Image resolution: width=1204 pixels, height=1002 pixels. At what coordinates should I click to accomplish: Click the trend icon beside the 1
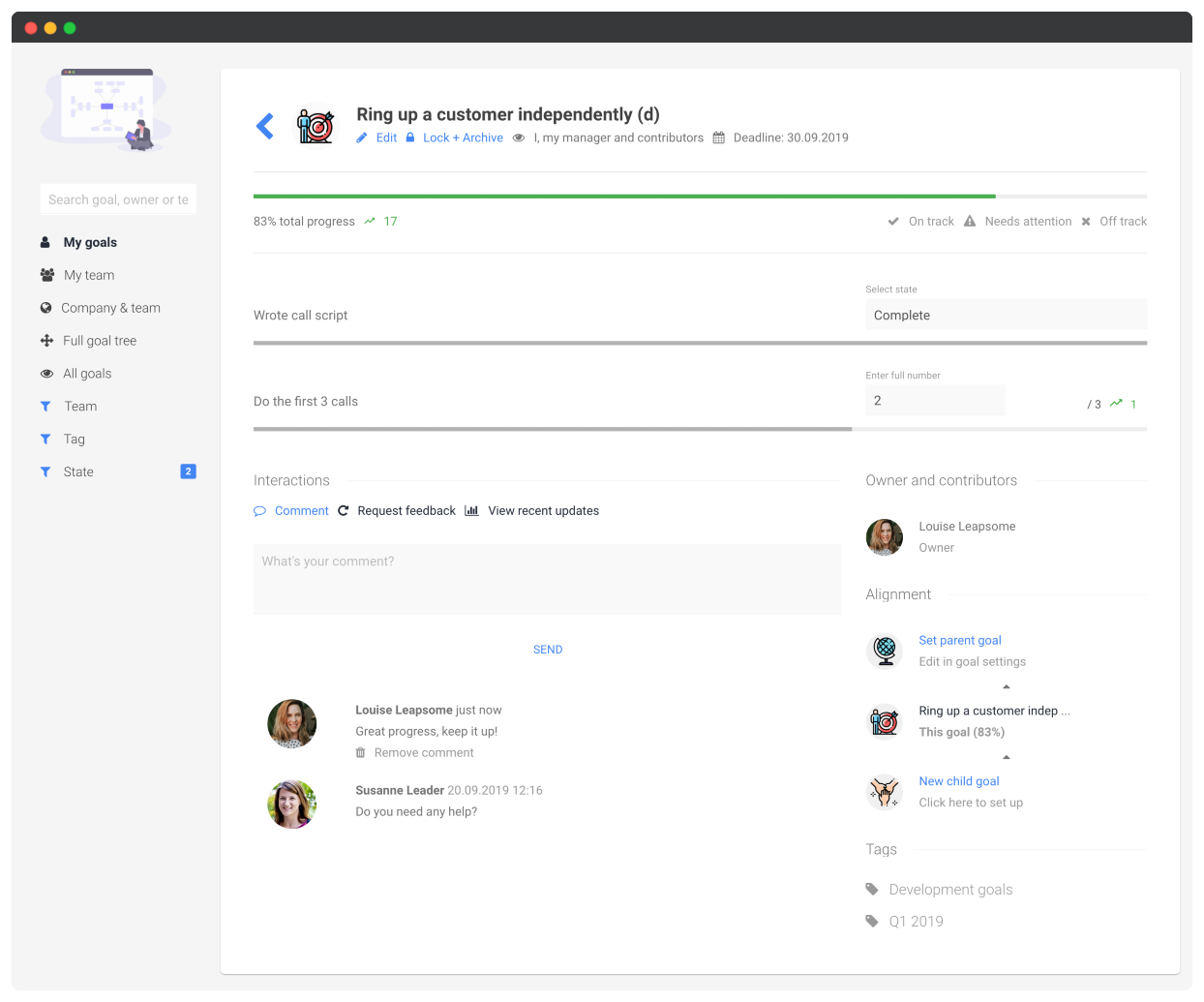click(x=1116, y=403)
